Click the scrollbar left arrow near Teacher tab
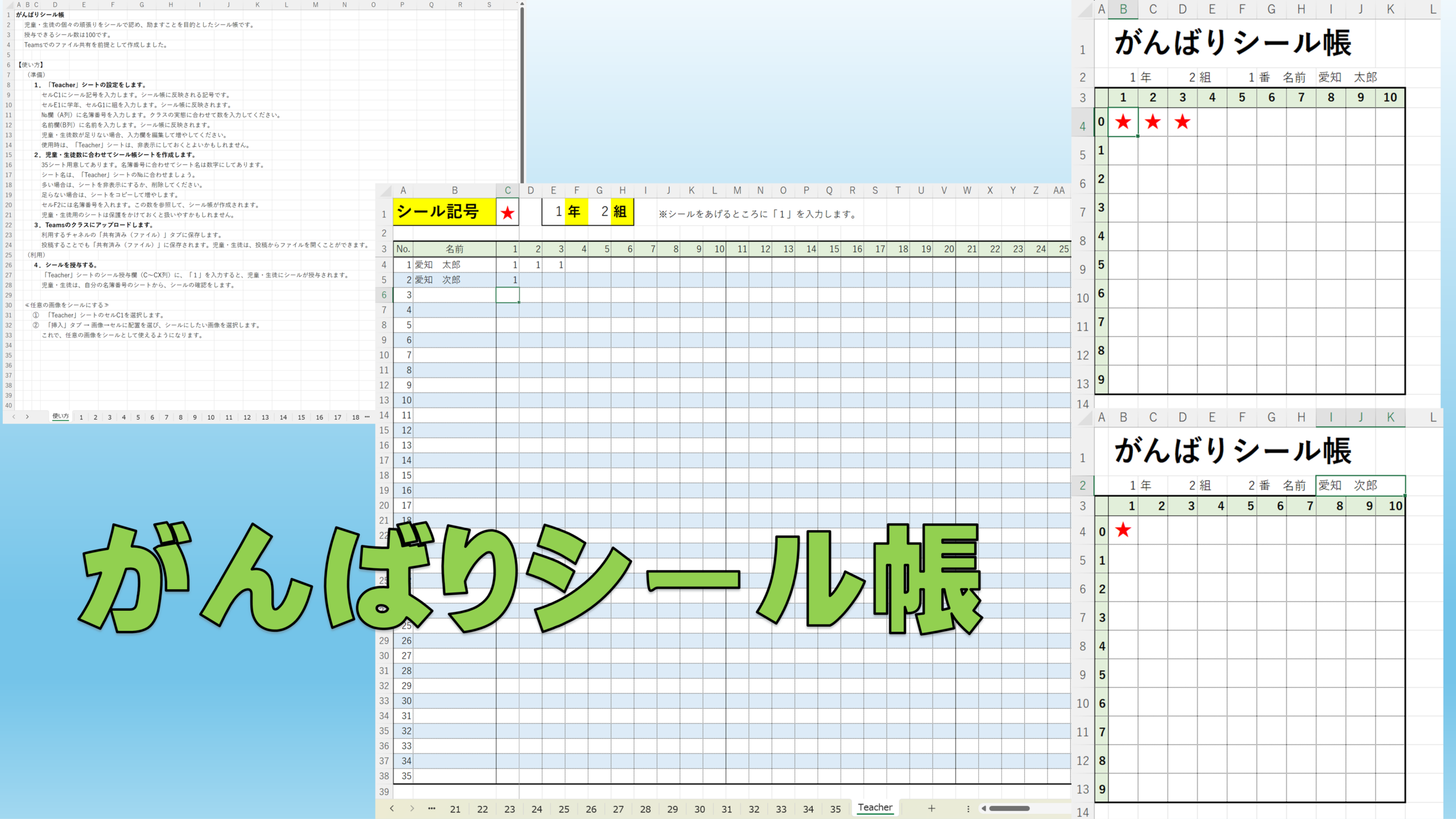Image resolution: width=1456 pixels, height=819 pixels. click(983, 808)
